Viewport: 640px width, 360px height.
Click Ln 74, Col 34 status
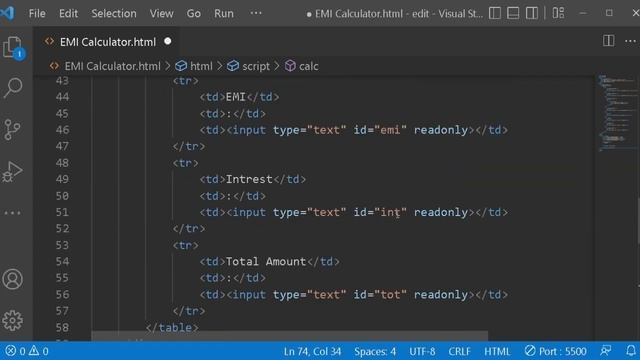[312, 351]
